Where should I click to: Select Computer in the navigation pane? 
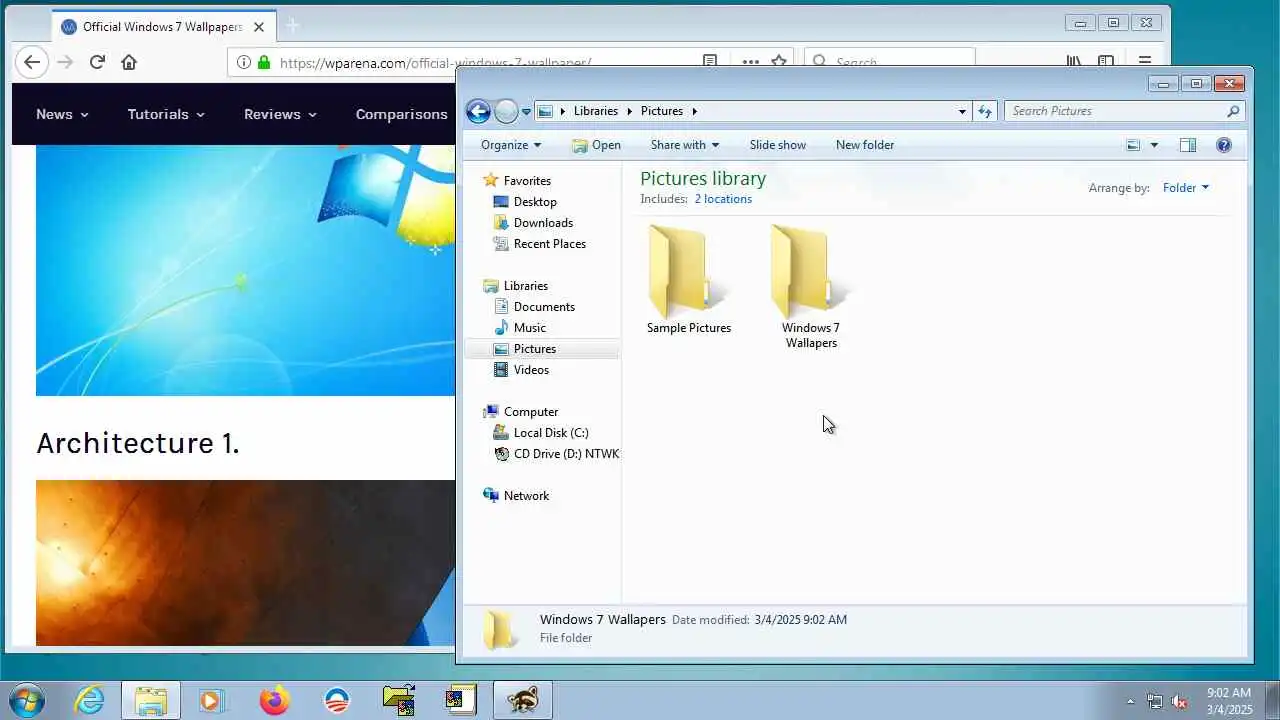[530, 412]
